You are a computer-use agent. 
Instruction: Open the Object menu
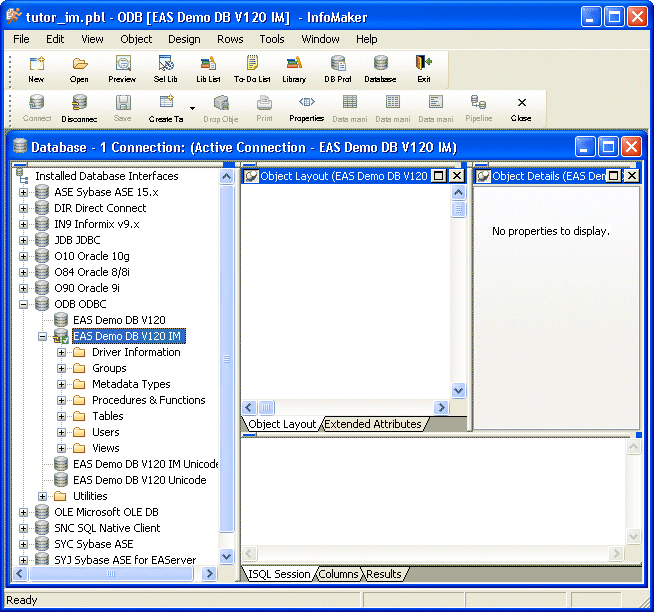coord(136,39)
